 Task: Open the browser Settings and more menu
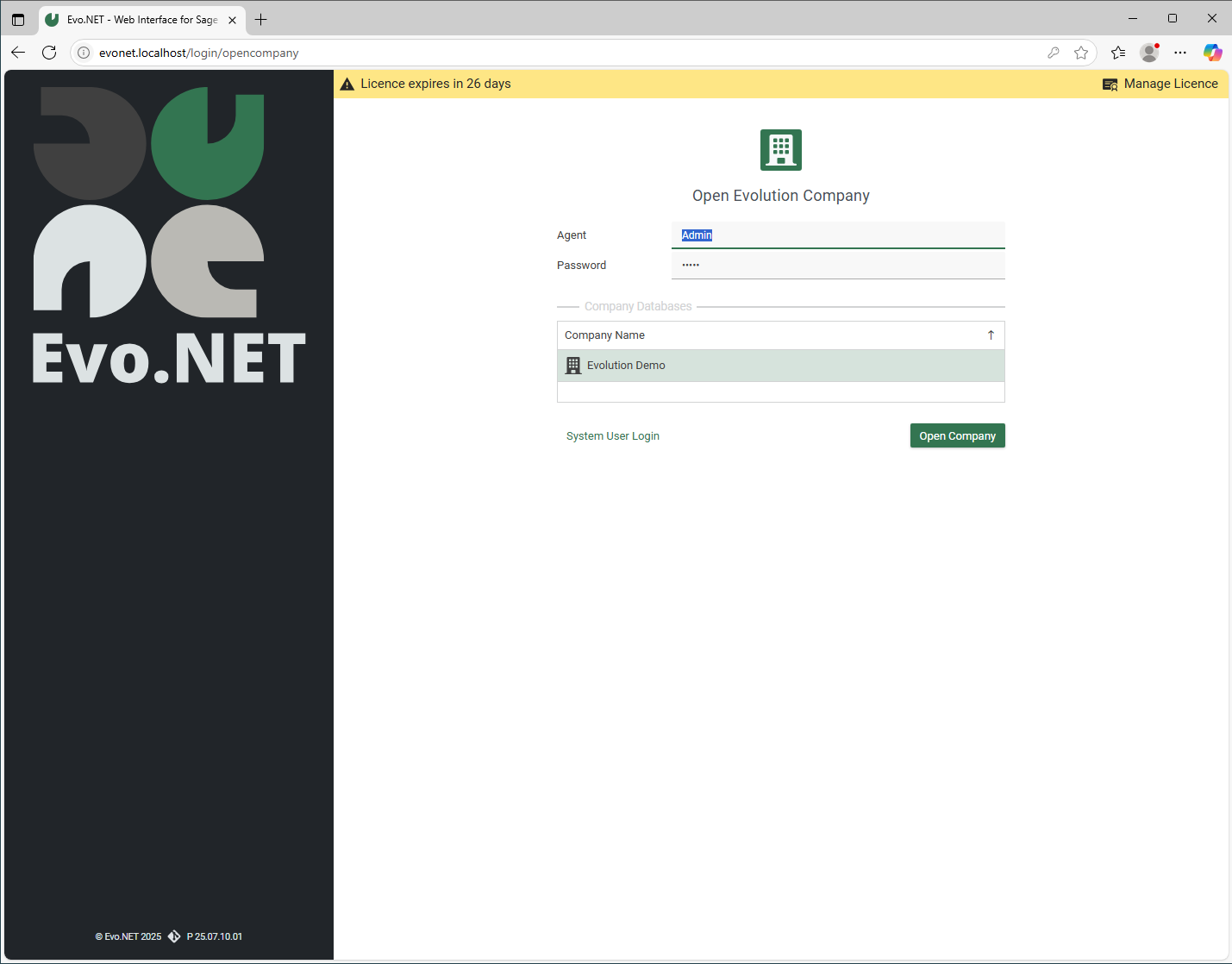pos(1180,53)
